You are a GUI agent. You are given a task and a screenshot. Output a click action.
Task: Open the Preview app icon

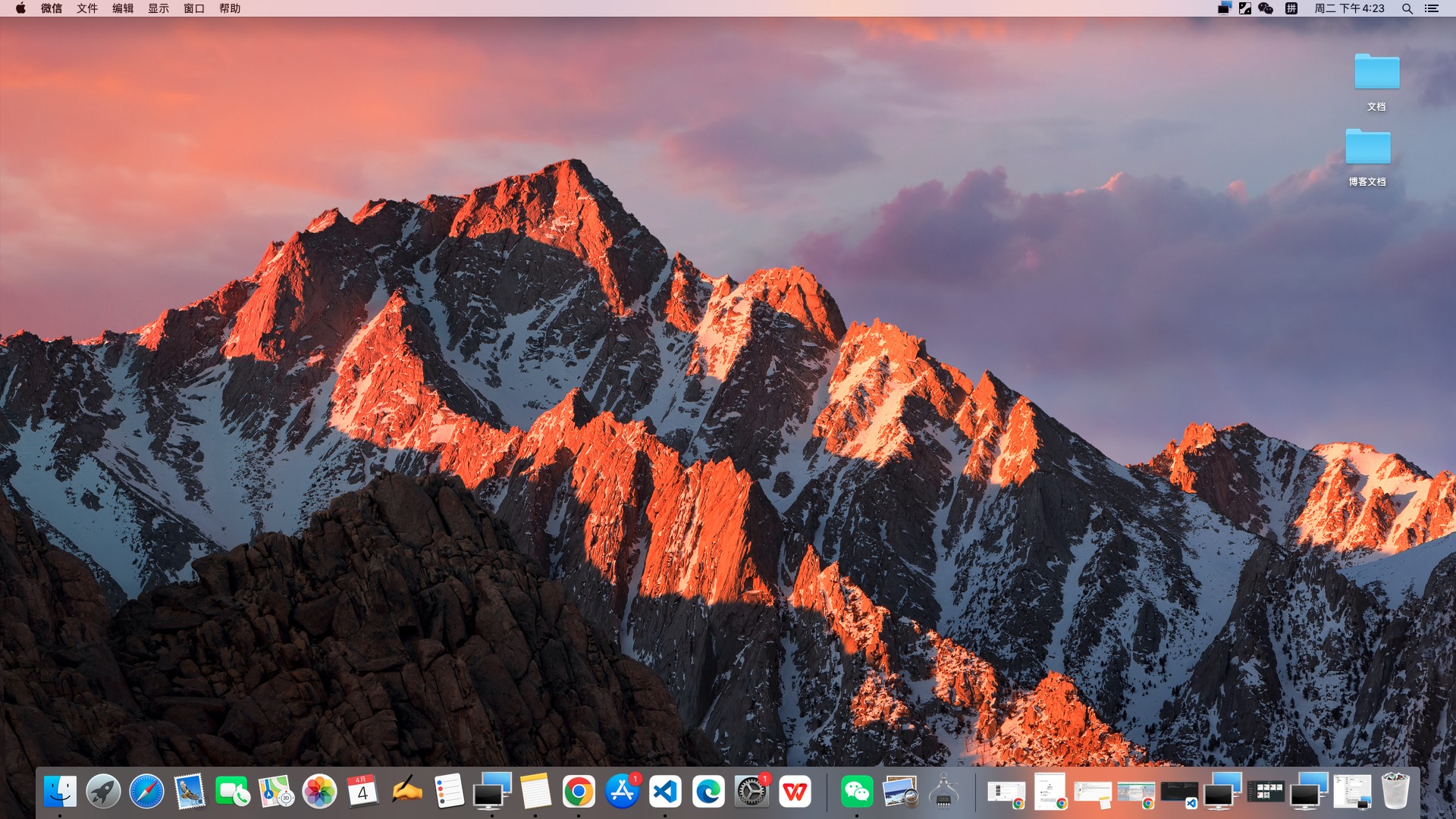point(900,792)
